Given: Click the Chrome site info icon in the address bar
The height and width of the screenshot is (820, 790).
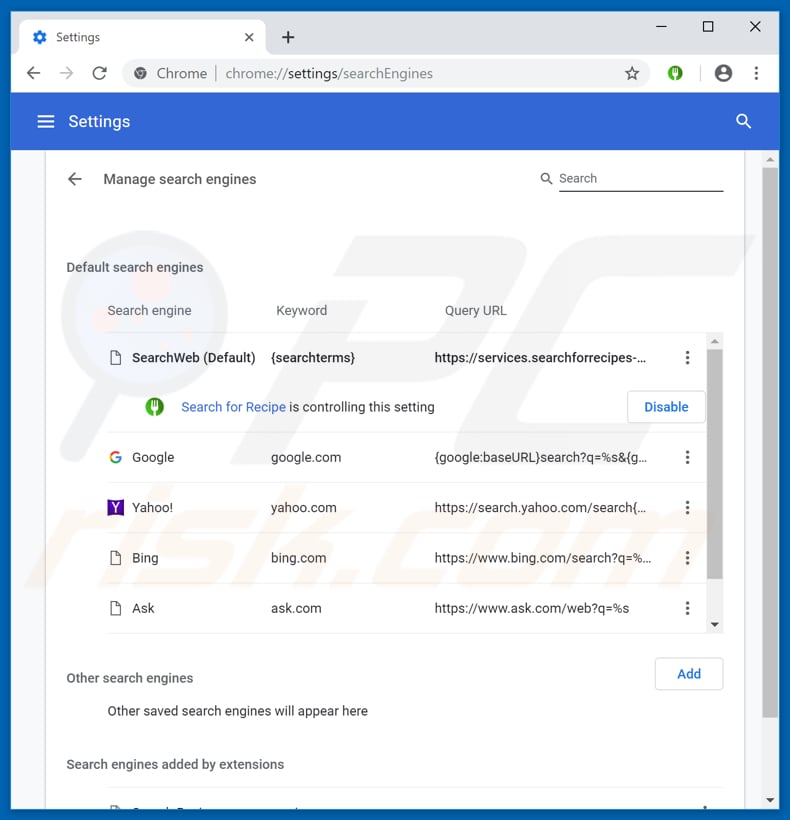Looking at the screenshot, I should click(x=140, y=73).
